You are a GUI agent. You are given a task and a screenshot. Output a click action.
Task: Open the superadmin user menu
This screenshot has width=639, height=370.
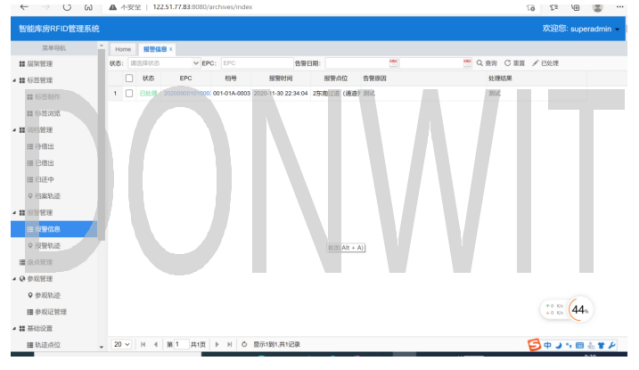581,29
